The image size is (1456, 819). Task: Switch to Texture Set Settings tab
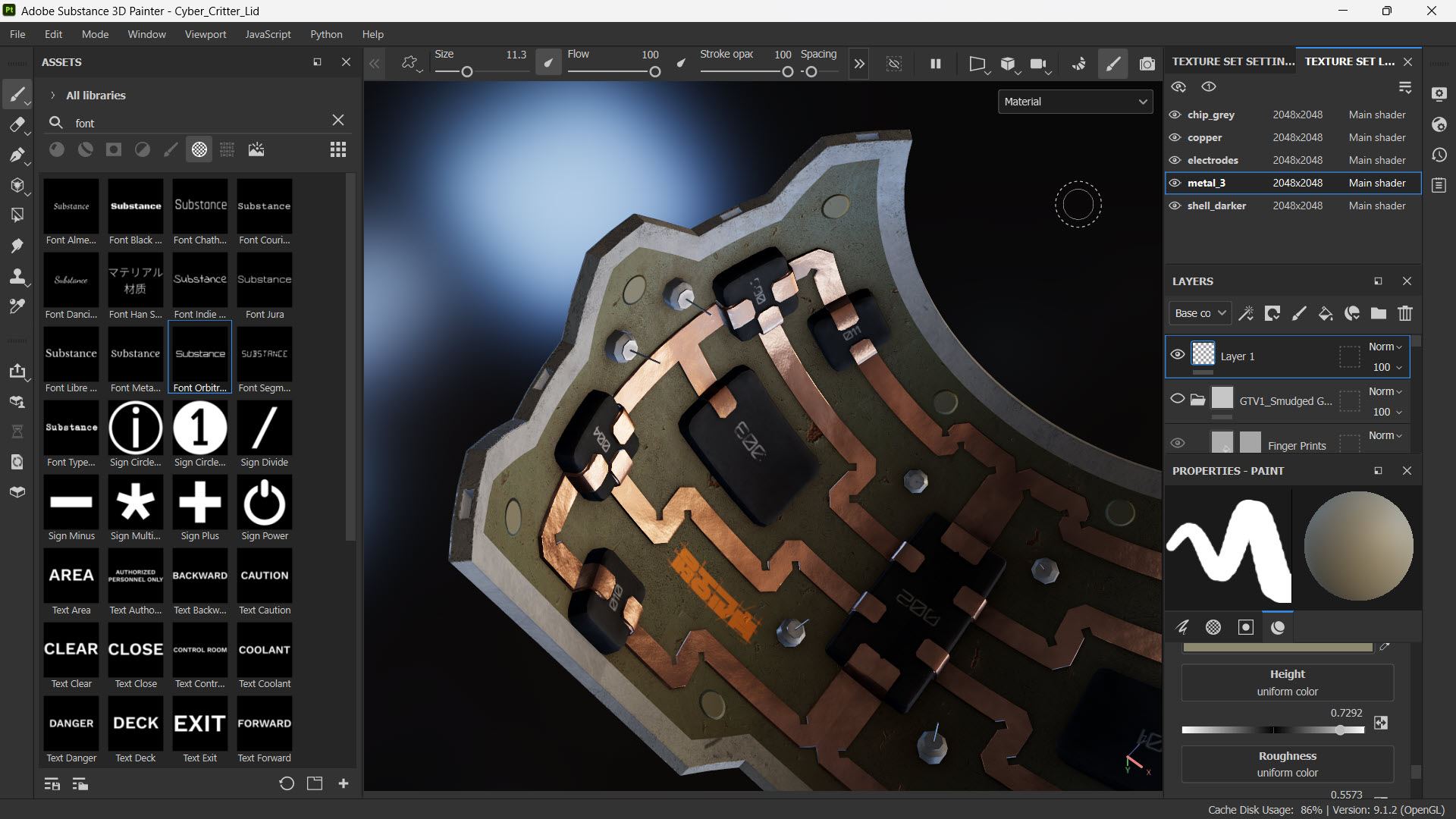coord(1233,61)
